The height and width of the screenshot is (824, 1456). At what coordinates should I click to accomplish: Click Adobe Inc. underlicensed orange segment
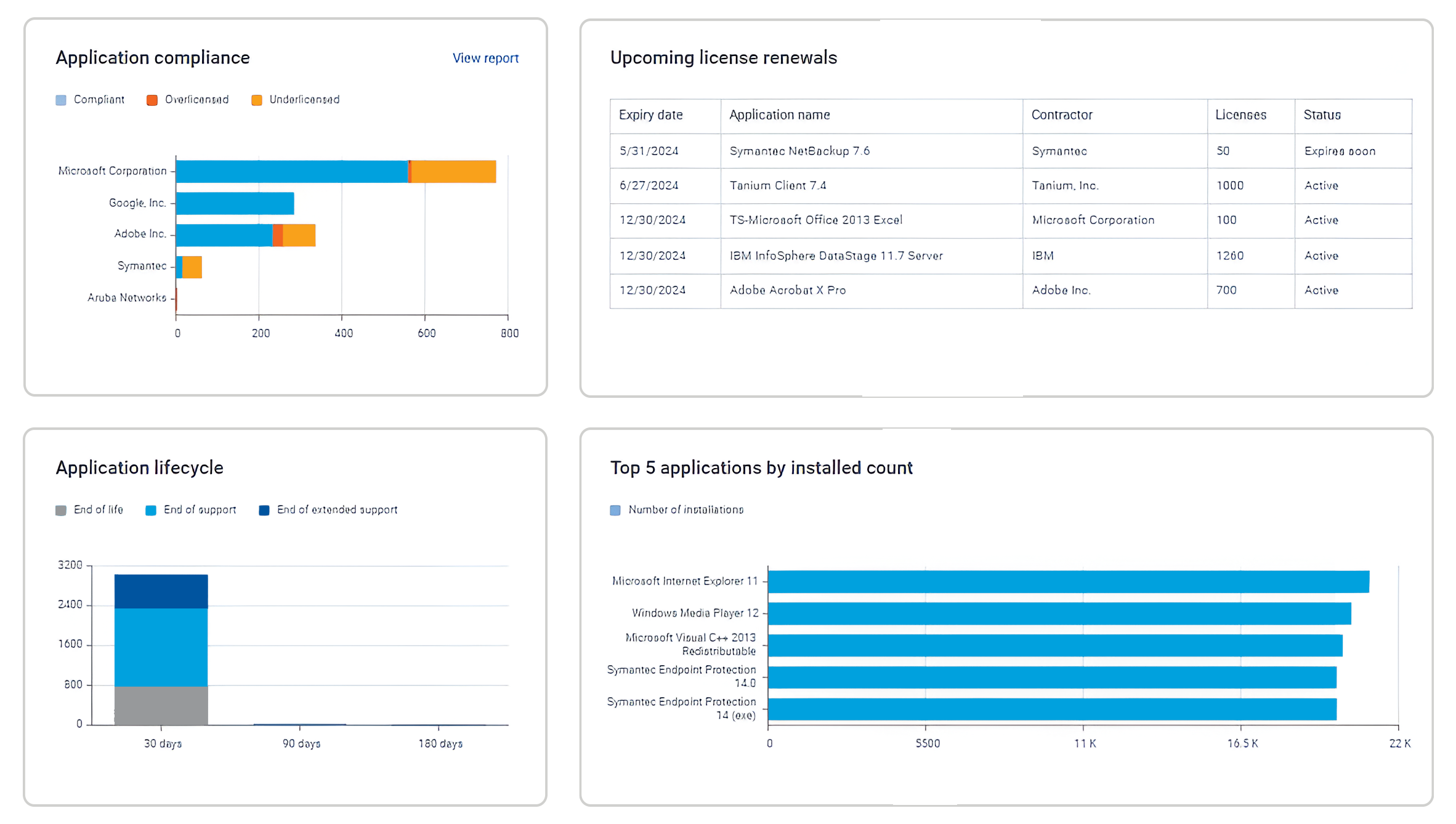(x=299, y=236)
